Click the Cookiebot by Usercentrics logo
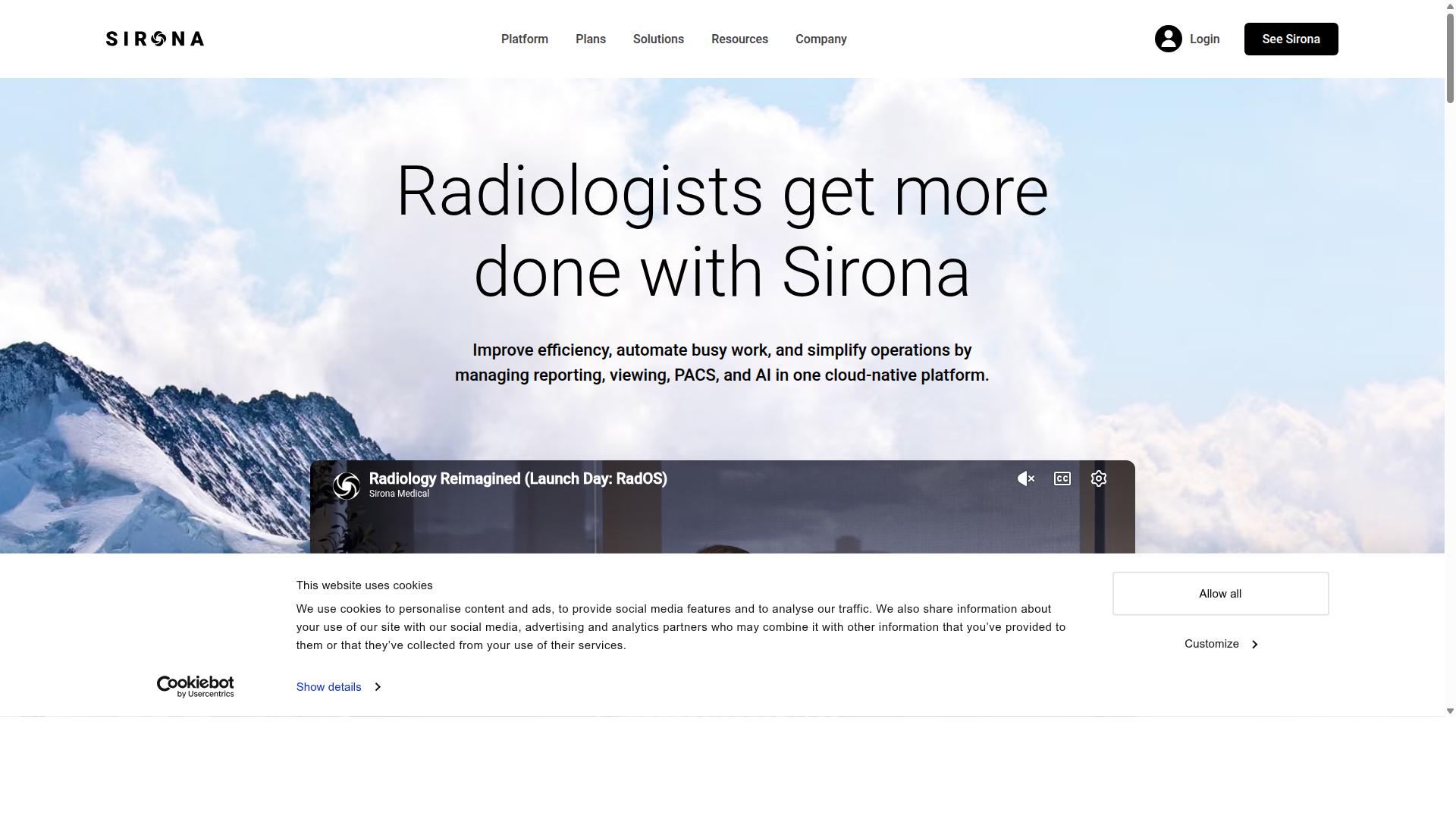Image resolution: width=1456 pixels, height=819 pixels. click(195, 686)
